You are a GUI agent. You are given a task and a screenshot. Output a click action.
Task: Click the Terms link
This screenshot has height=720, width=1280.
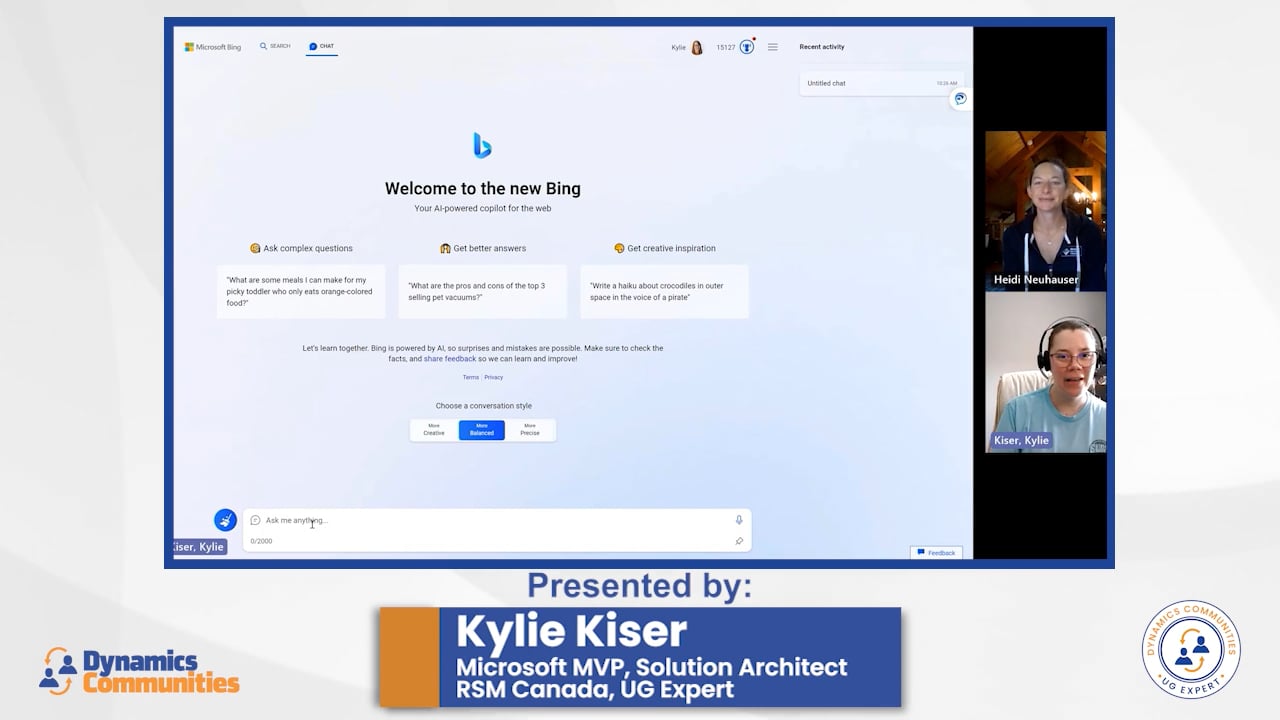tap(470, 377)
